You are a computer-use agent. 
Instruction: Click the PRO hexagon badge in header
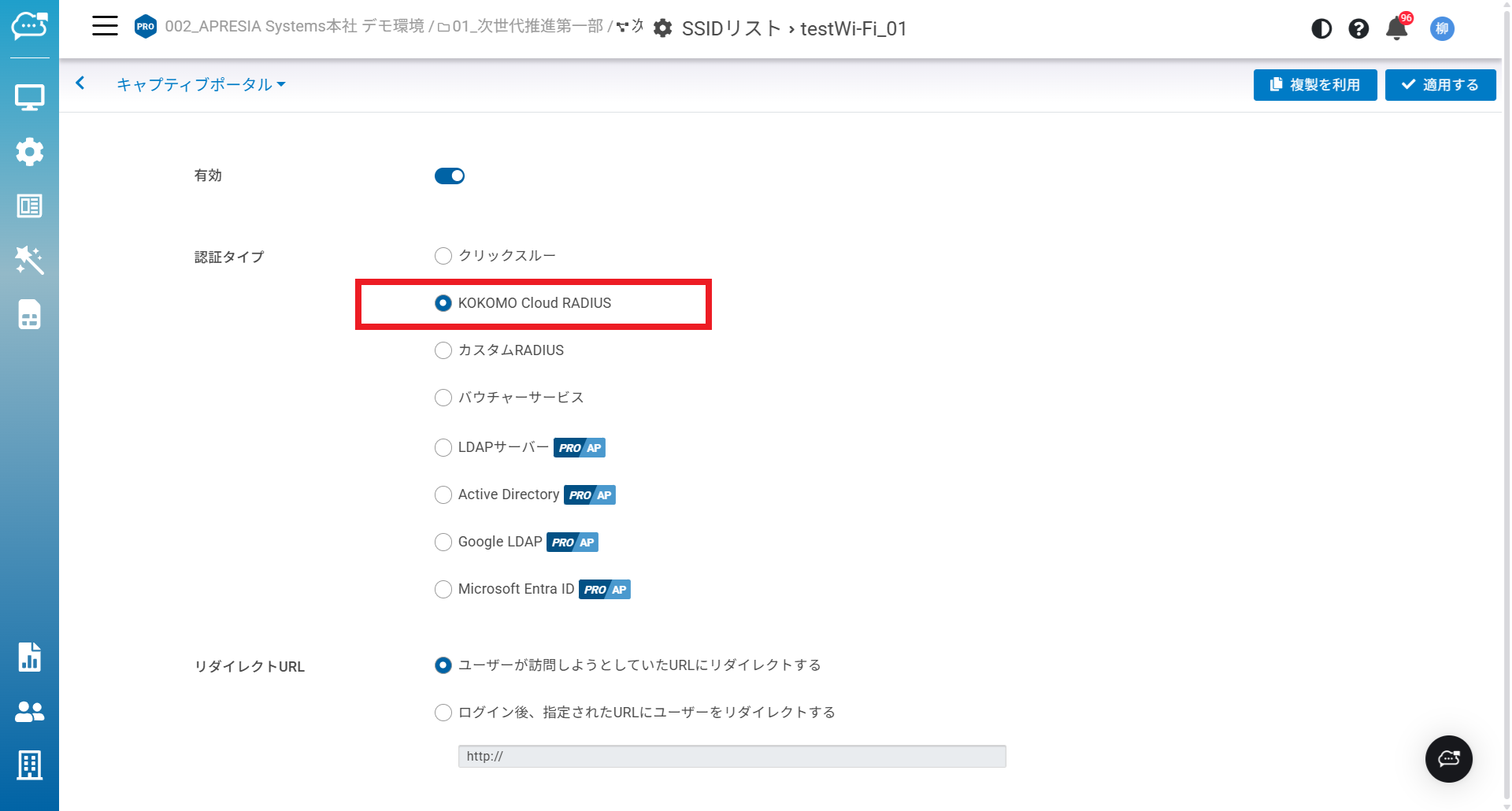[x=146, y=27]
